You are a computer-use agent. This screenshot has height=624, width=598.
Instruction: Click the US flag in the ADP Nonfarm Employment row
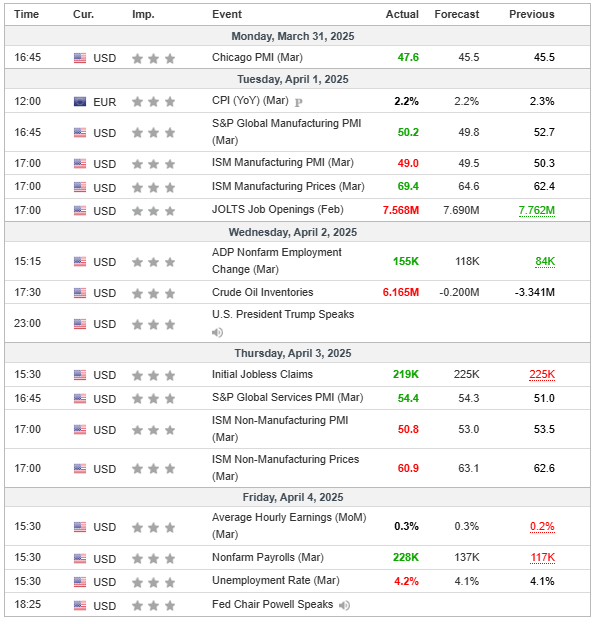point(80,262)
